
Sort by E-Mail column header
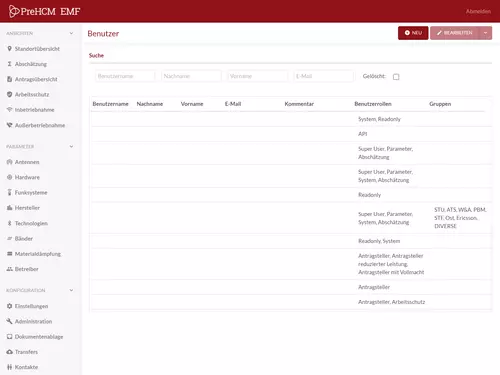pyautogui.click(x=233, y=104)
